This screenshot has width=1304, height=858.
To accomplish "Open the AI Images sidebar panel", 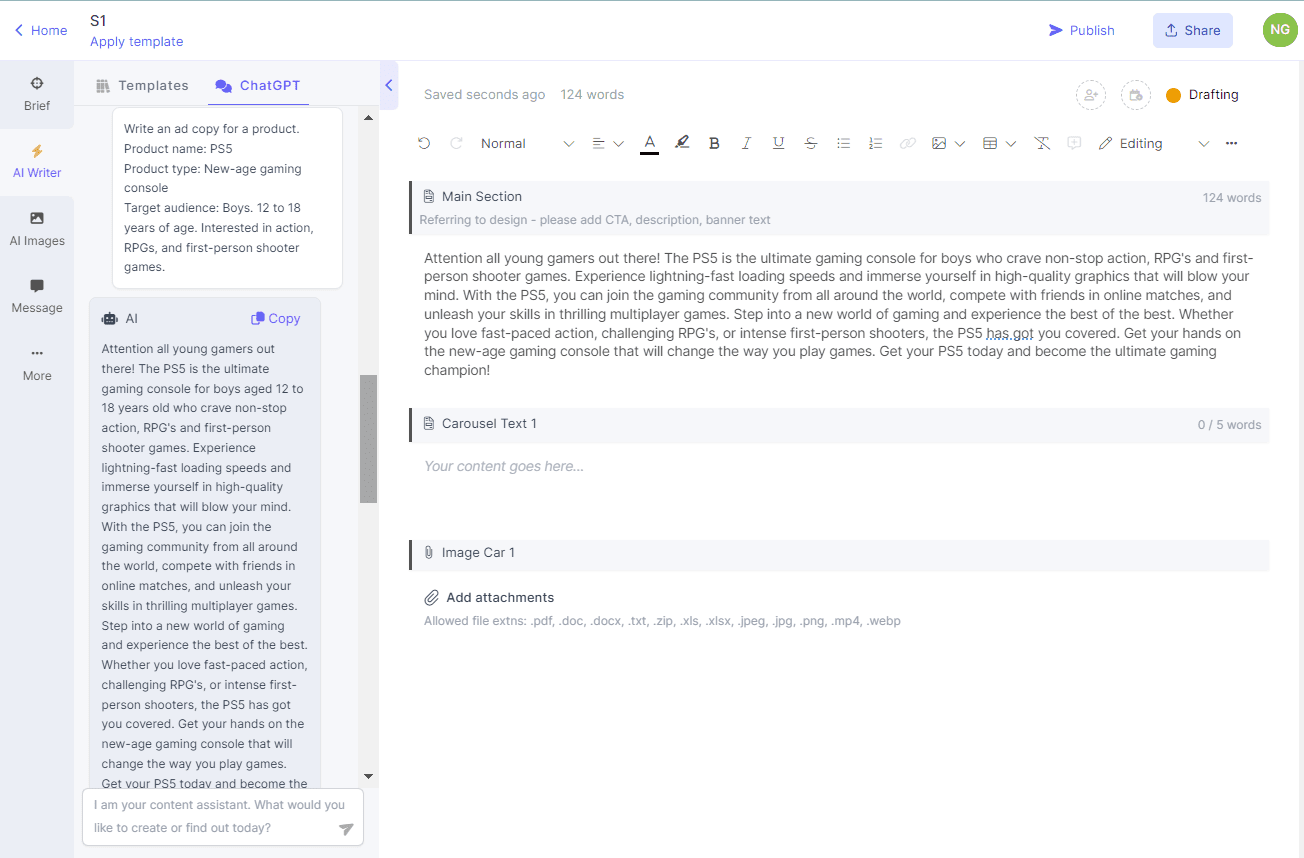I will point(37,229).
